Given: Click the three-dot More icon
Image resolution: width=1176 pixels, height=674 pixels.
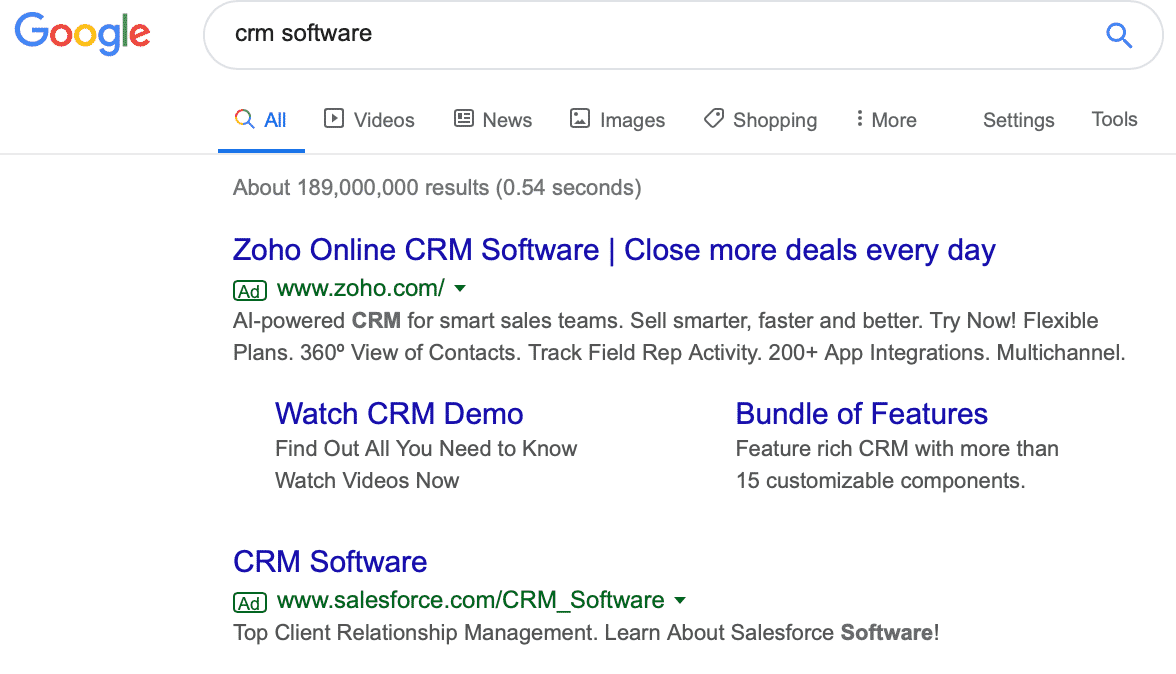Looking at the screenshot, I should tap(860, 118).
